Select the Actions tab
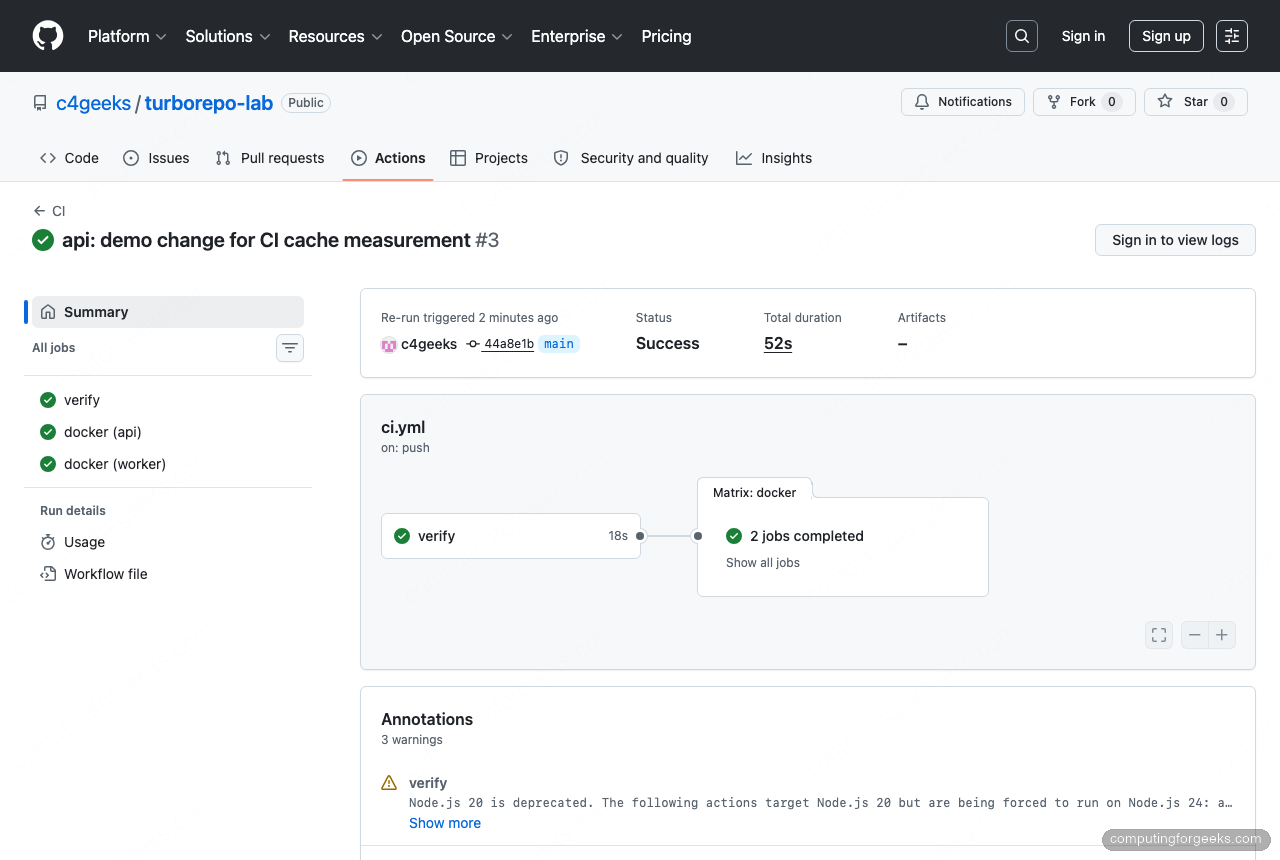Viewport: 1280px width, 860px height. (x=388, y=158)
